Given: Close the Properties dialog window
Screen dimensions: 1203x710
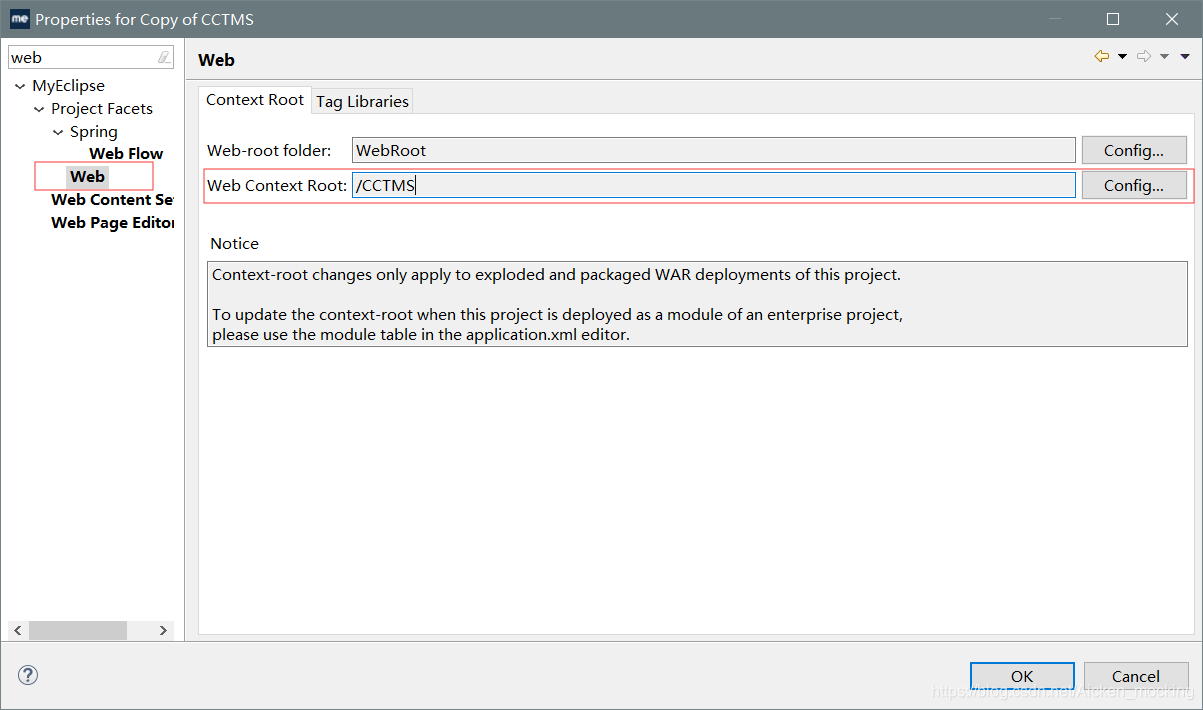Looking at the screenshot, I should click(1172, 18).
